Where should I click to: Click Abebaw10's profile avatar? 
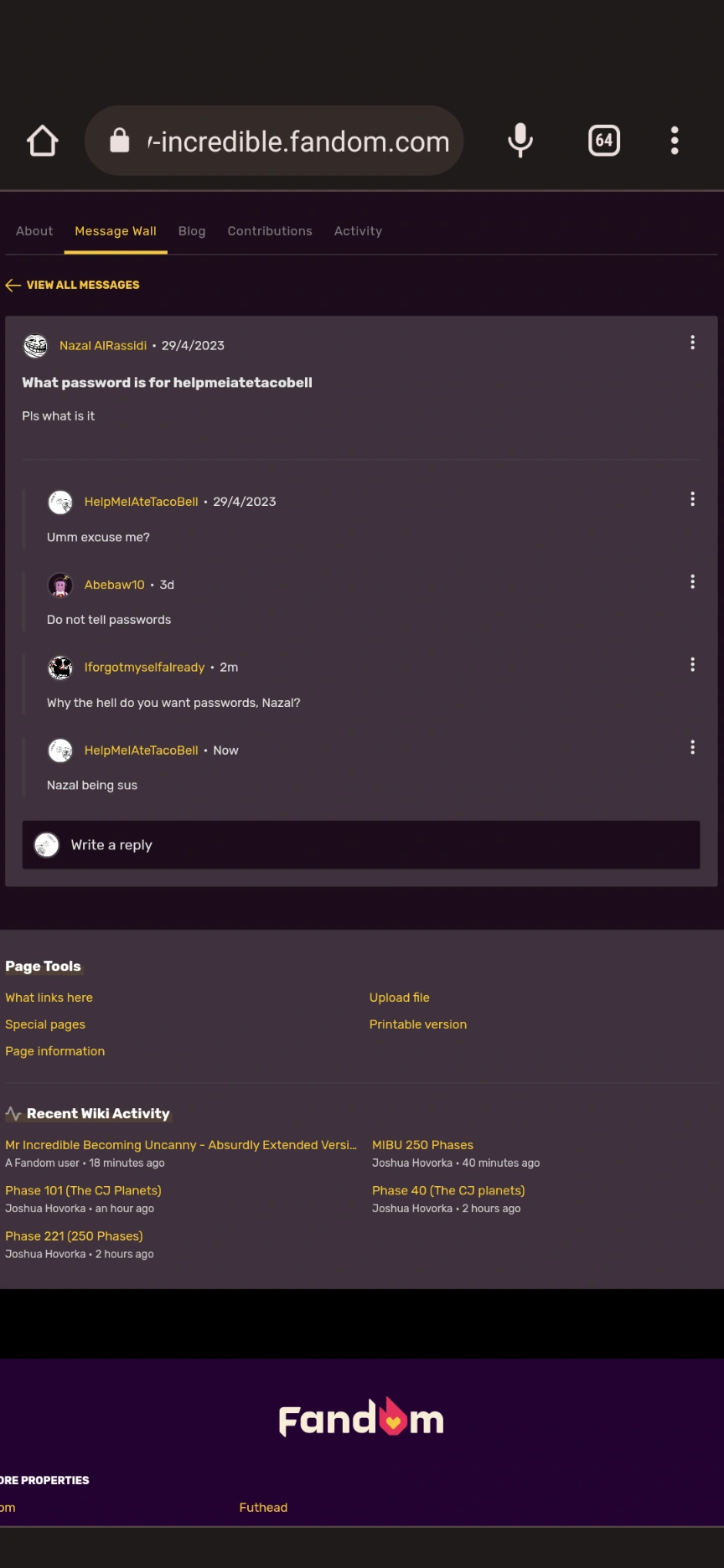click(x=60, y=585)
